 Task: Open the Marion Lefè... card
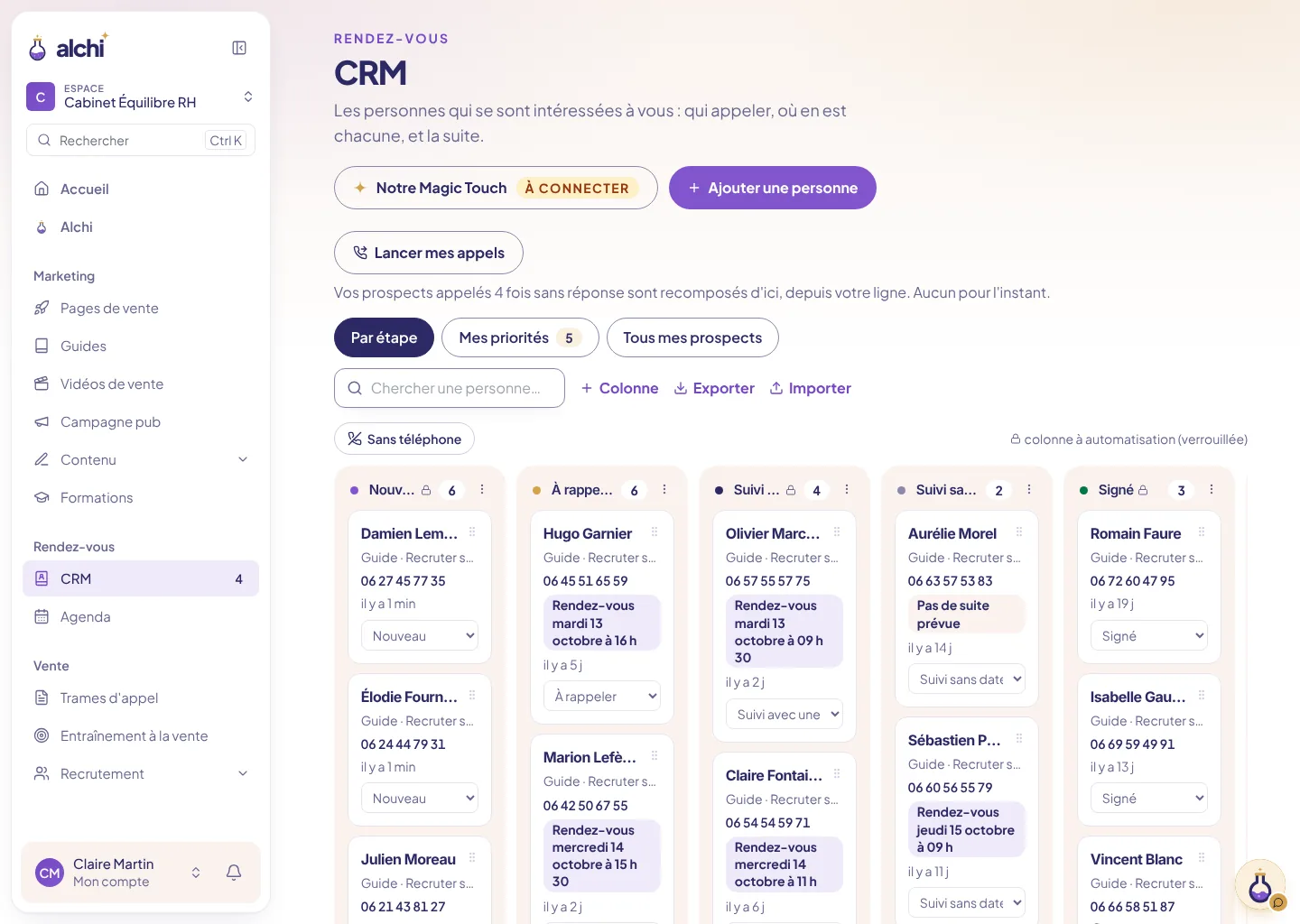tap(602, 830)
